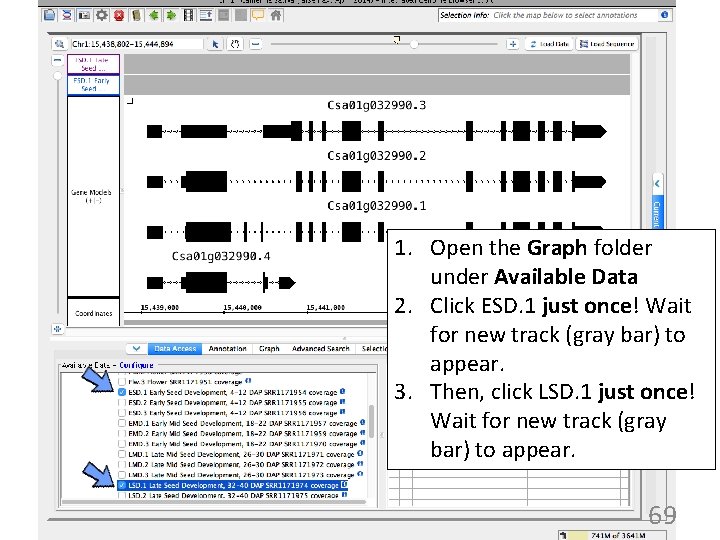Select the Gene Models track label
The image size is (720, 540).
[x=93, y=197]
